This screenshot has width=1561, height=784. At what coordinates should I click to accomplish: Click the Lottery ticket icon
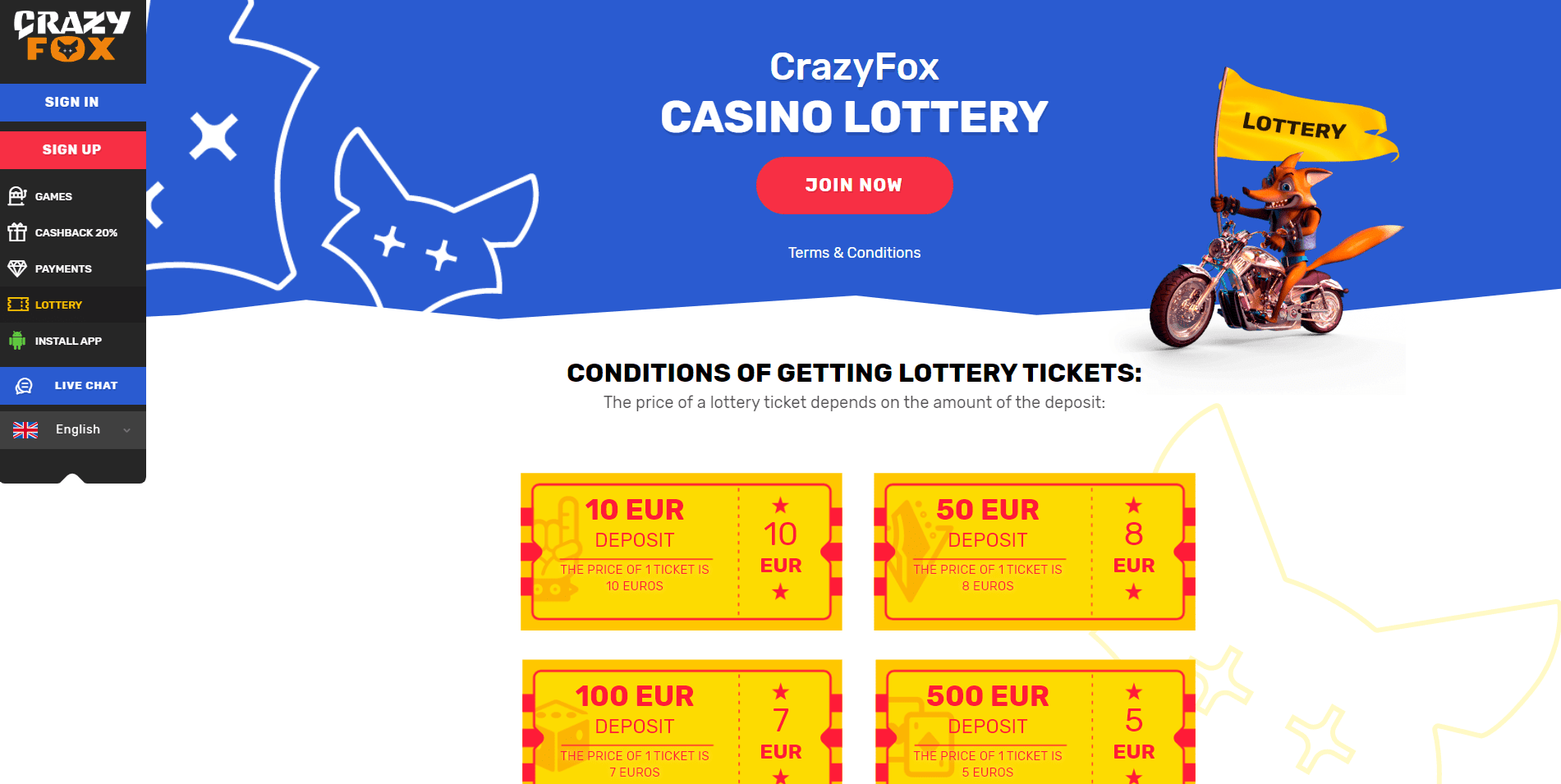(x=17, y=305)
